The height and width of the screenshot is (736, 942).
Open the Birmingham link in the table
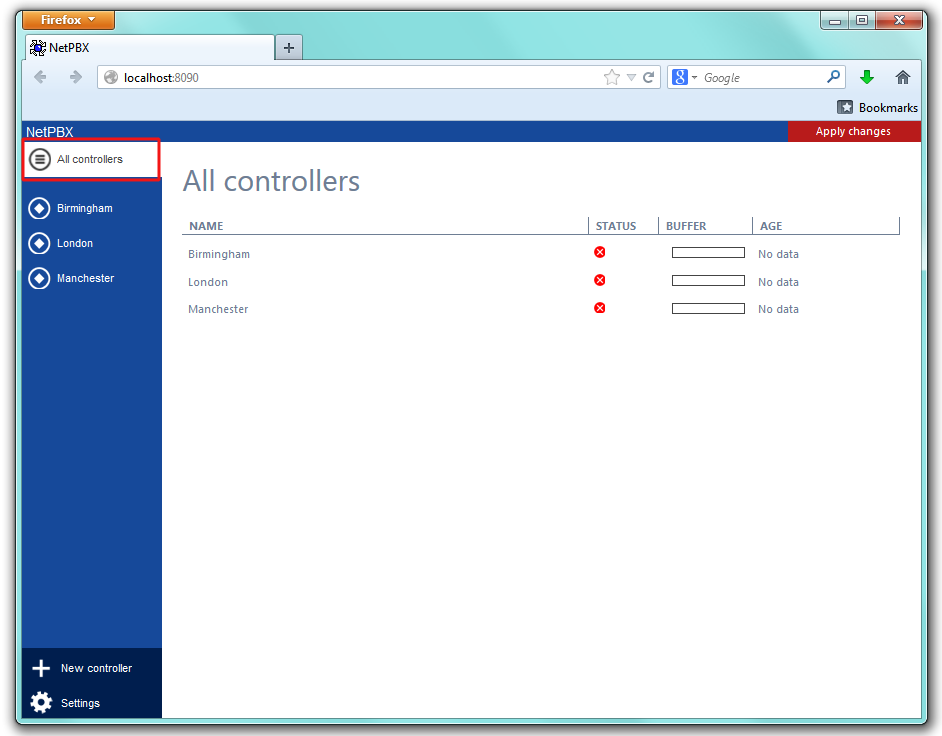(x=219, y=254)
